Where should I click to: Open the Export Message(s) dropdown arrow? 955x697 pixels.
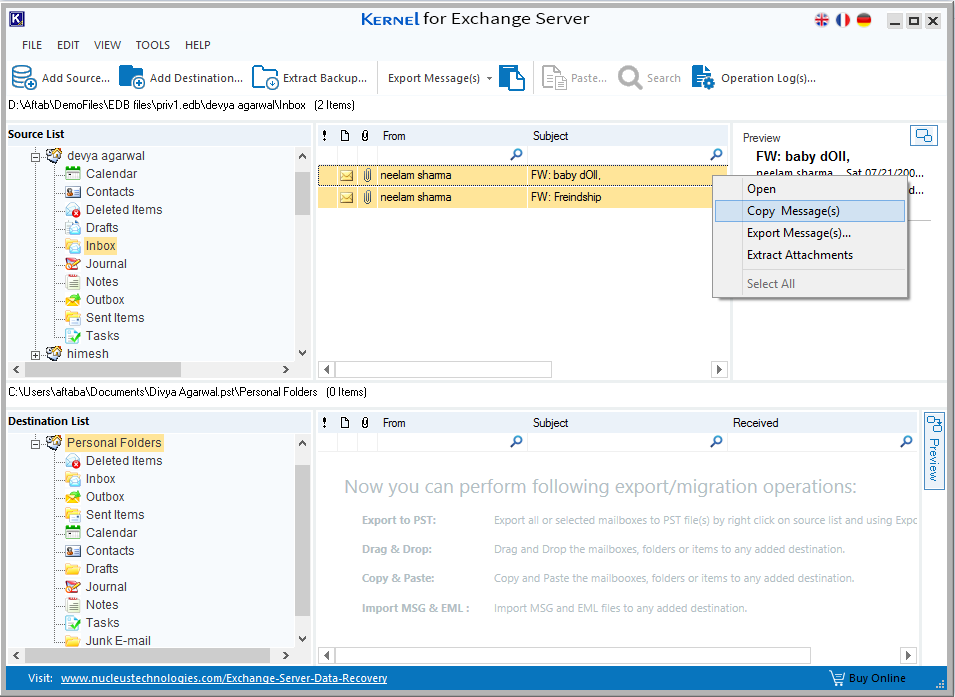click(x=489, y=79)
